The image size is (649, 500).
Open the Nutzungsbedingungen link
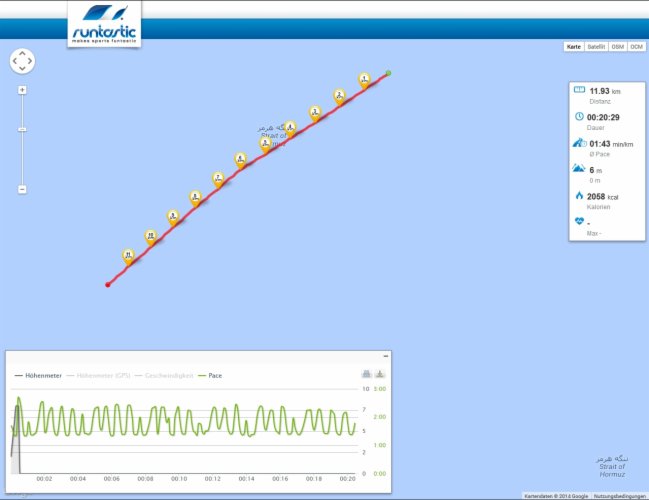click(620, 496)
